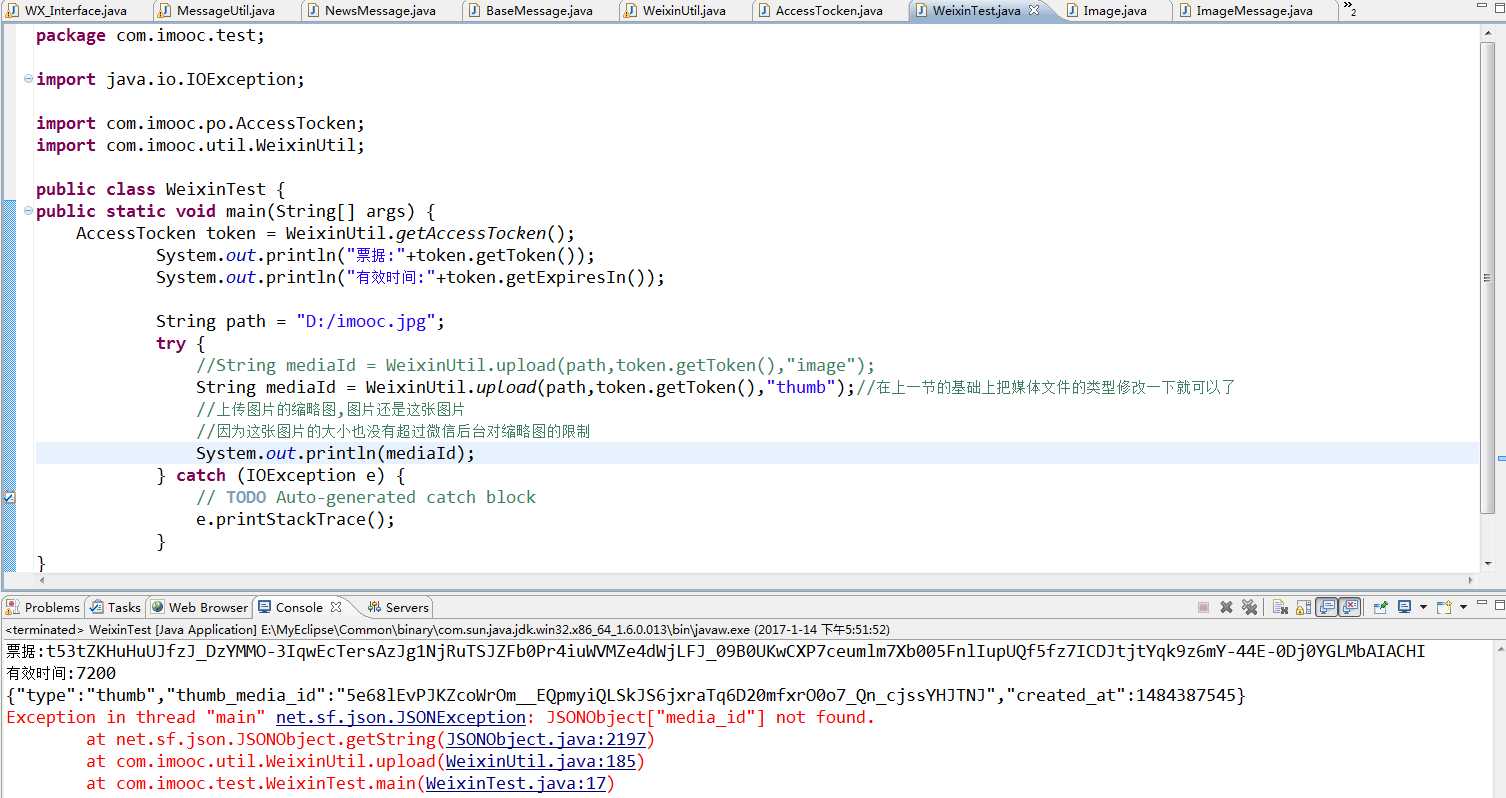The height and width of the screenshot is (798, 1506).
Task: Click the Servers tab icon
Action: [374, 607]
